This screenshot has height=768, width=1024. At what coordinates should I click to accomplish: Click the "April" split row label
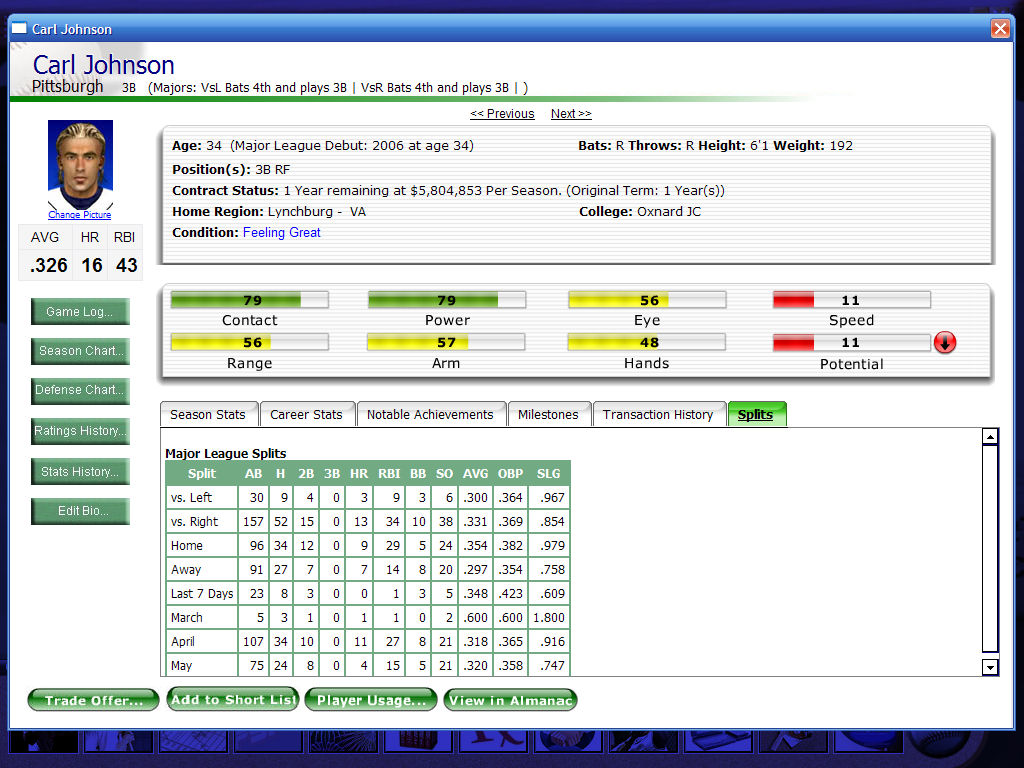coord(183,642)
